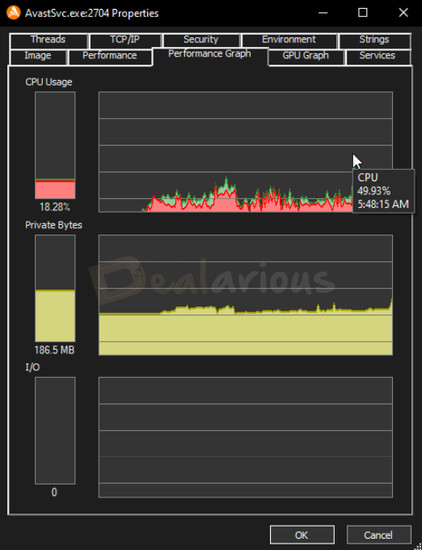
Task: Switch to the GPU Graph tab
Action: pyautogui.click(x=306, y=57)
